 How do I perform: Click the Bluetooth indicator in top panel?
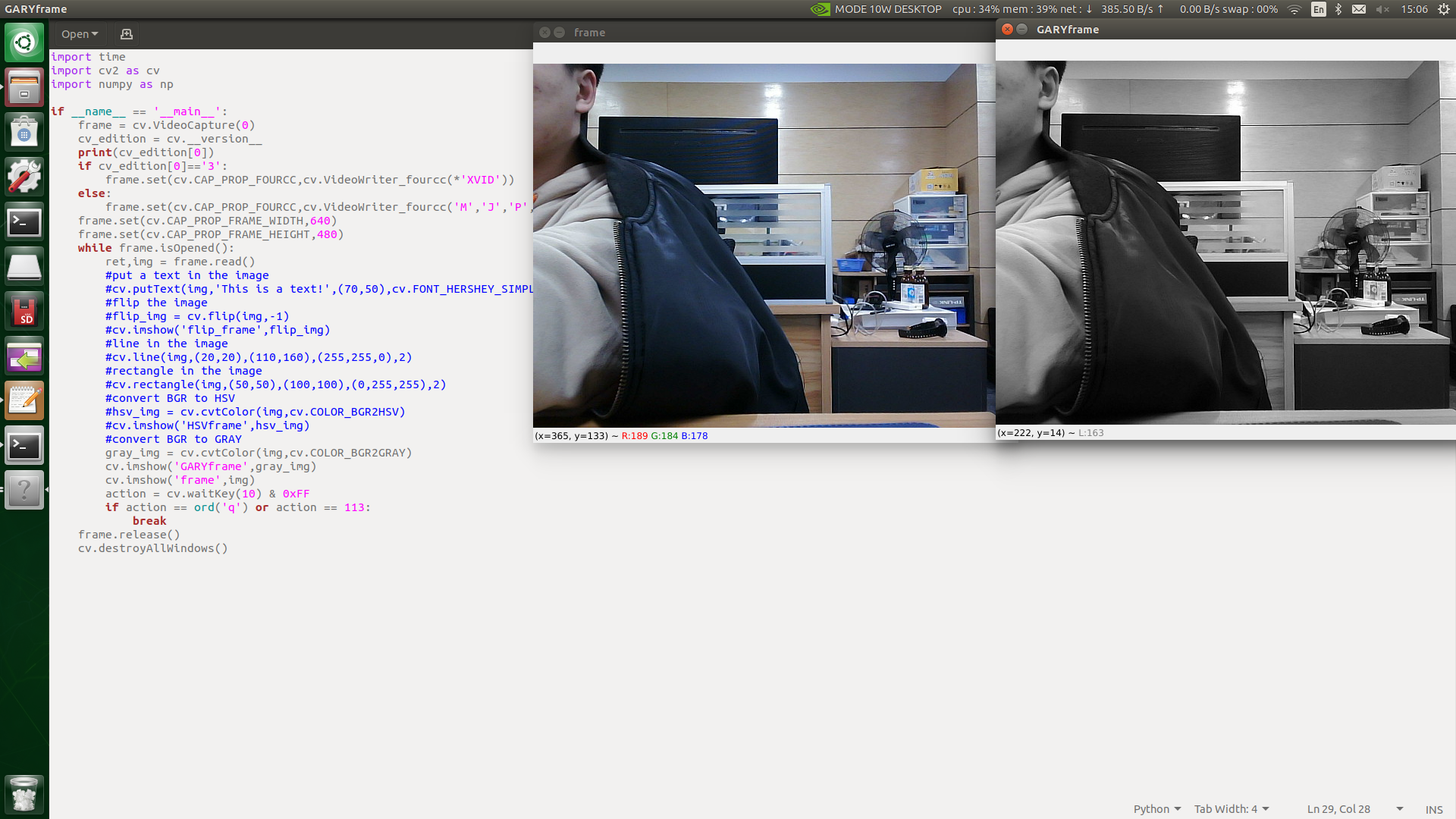1338,9
